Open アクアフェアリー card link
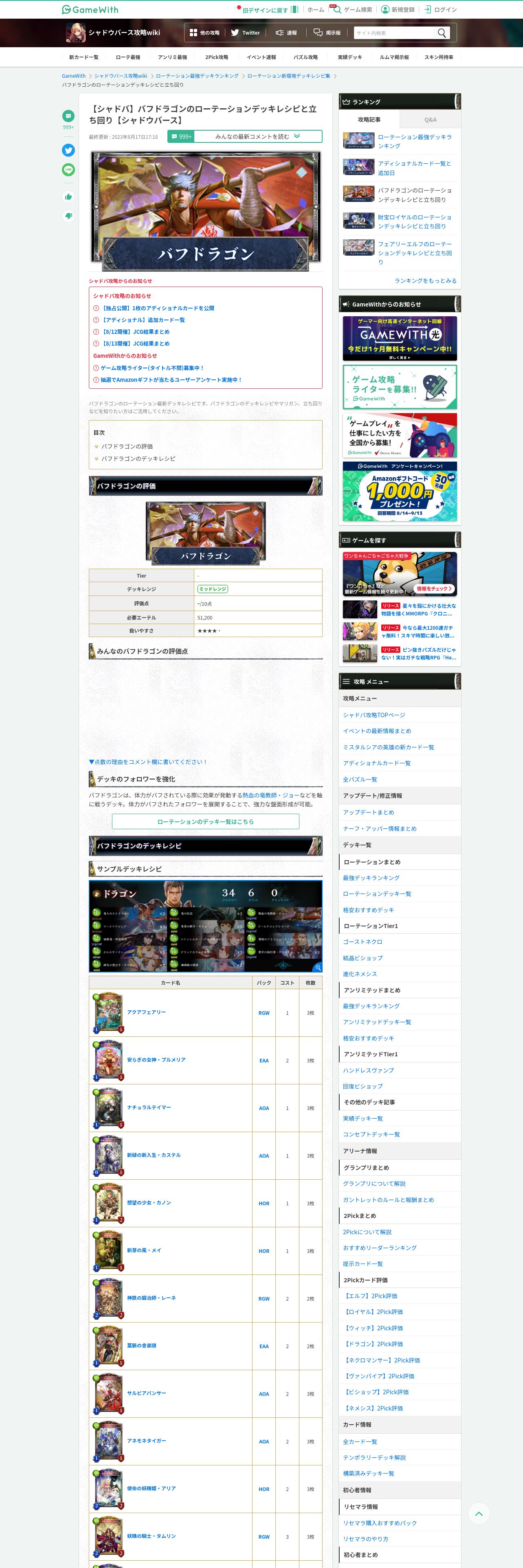This screenshot has height=1568, width=523. [146, 1012]
